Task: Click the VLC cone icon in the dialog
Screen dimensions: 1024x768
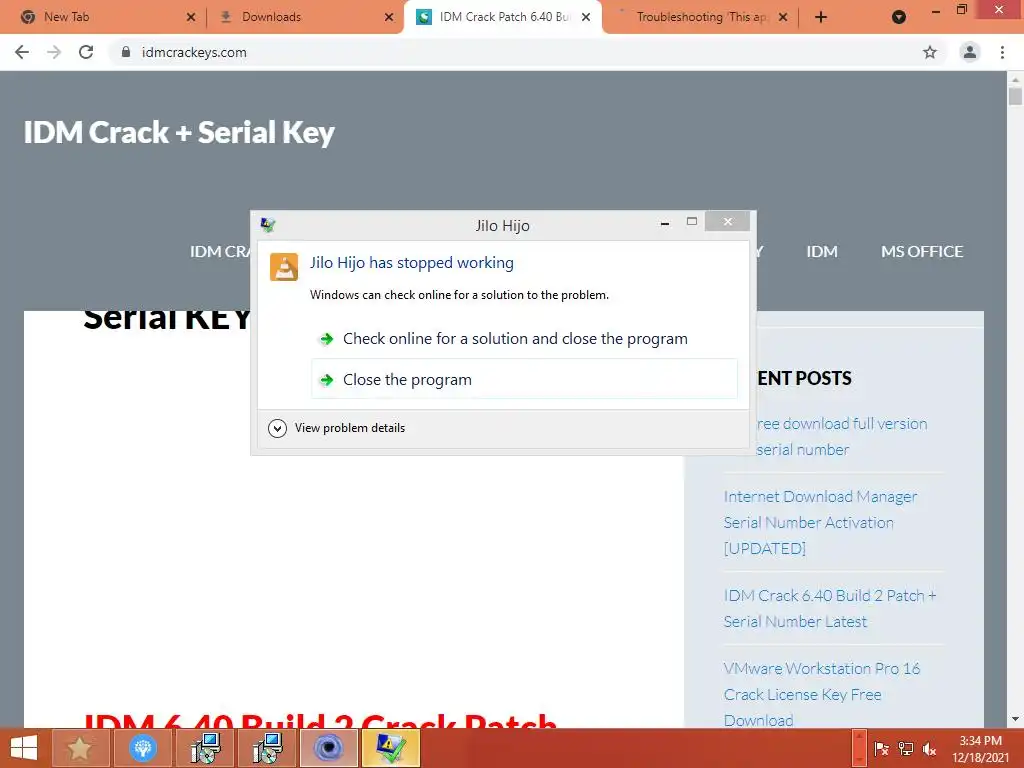Action: click(284, 266)
